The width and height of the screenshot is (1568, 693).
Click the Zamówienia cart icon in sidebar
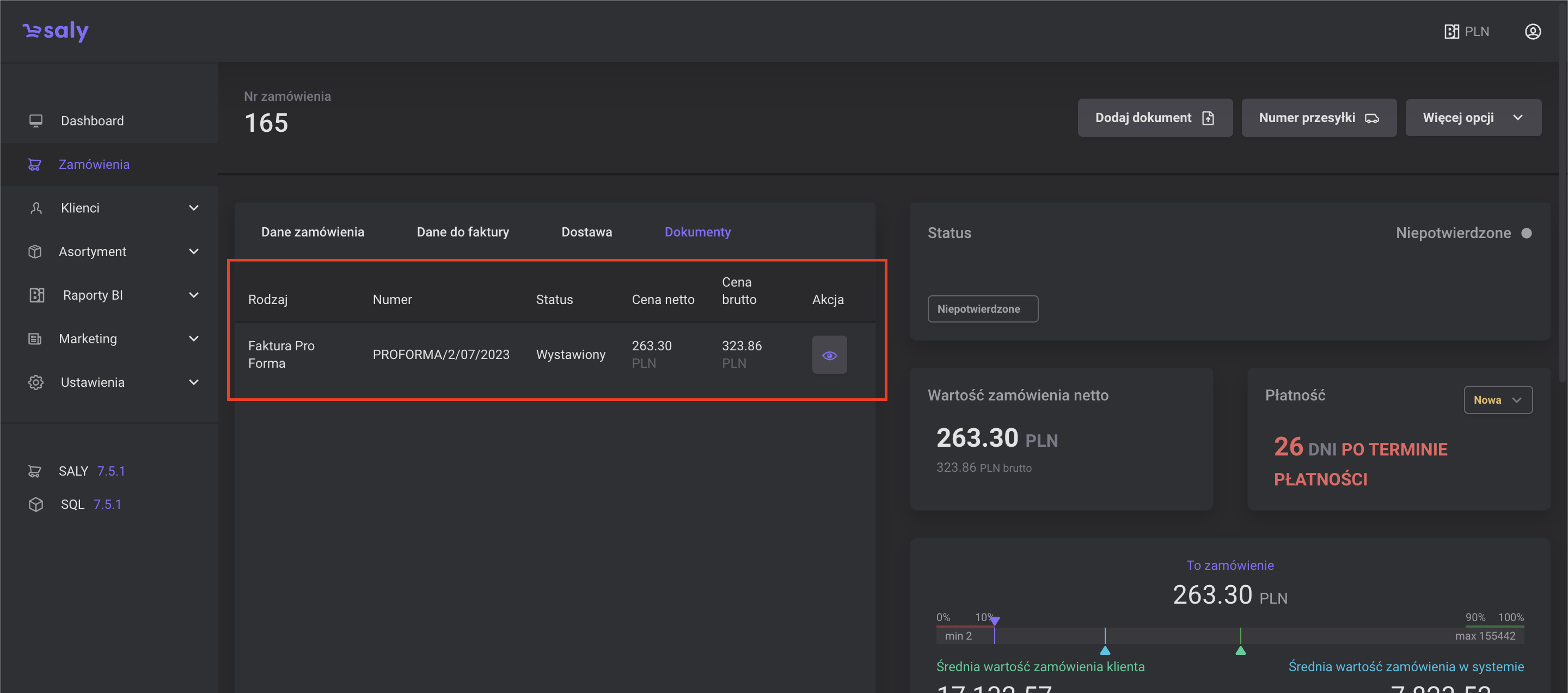(x=35, y=165)
